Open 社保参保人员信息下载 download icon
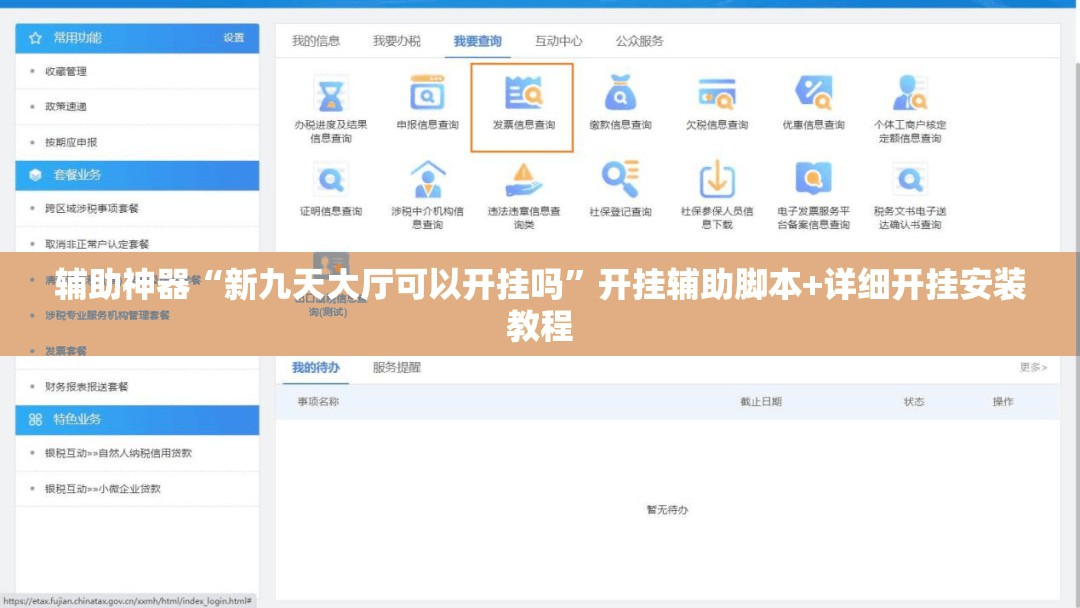 coord(717,179)
